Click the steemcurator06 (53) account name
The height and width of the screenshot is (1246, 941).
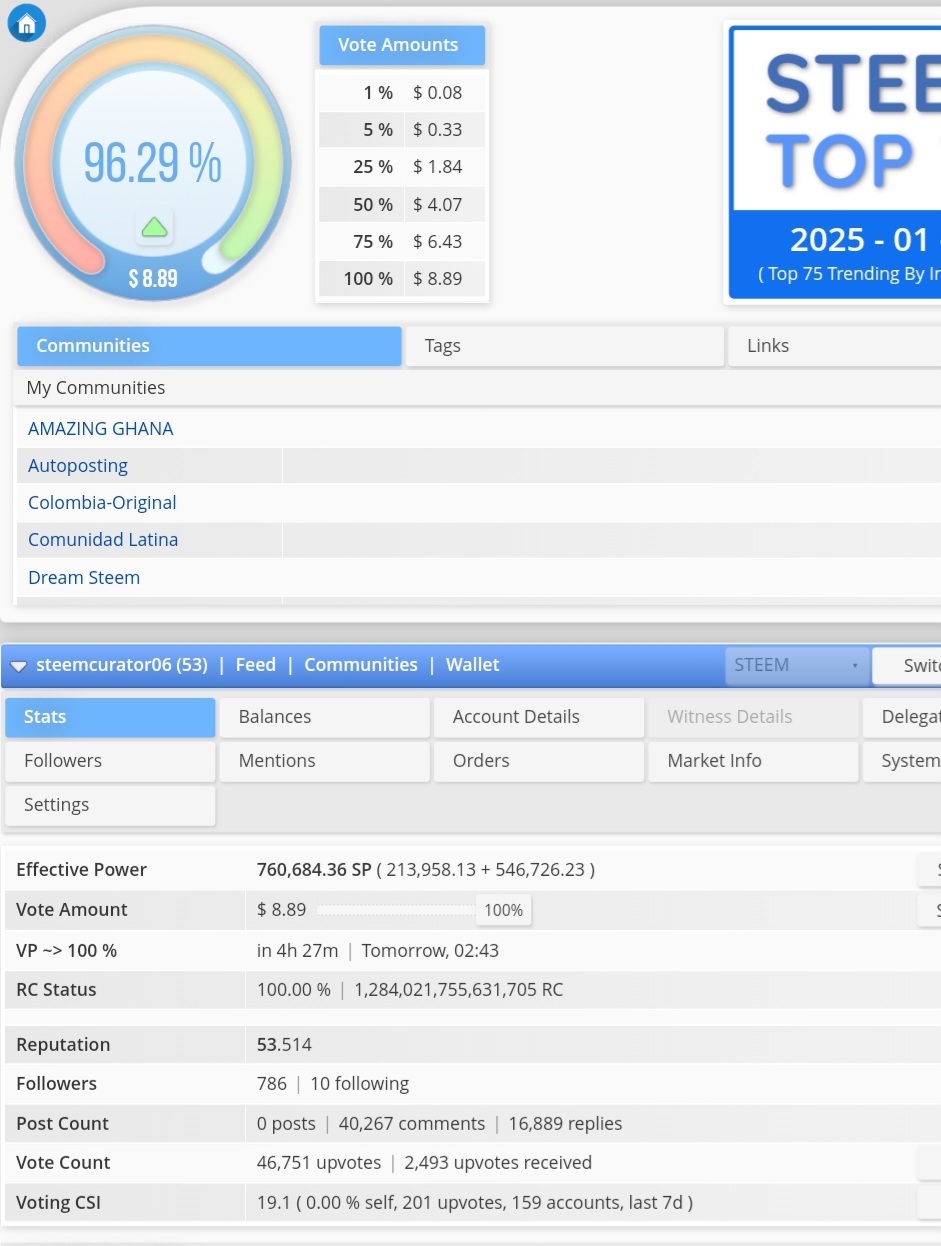pos(122,665)
